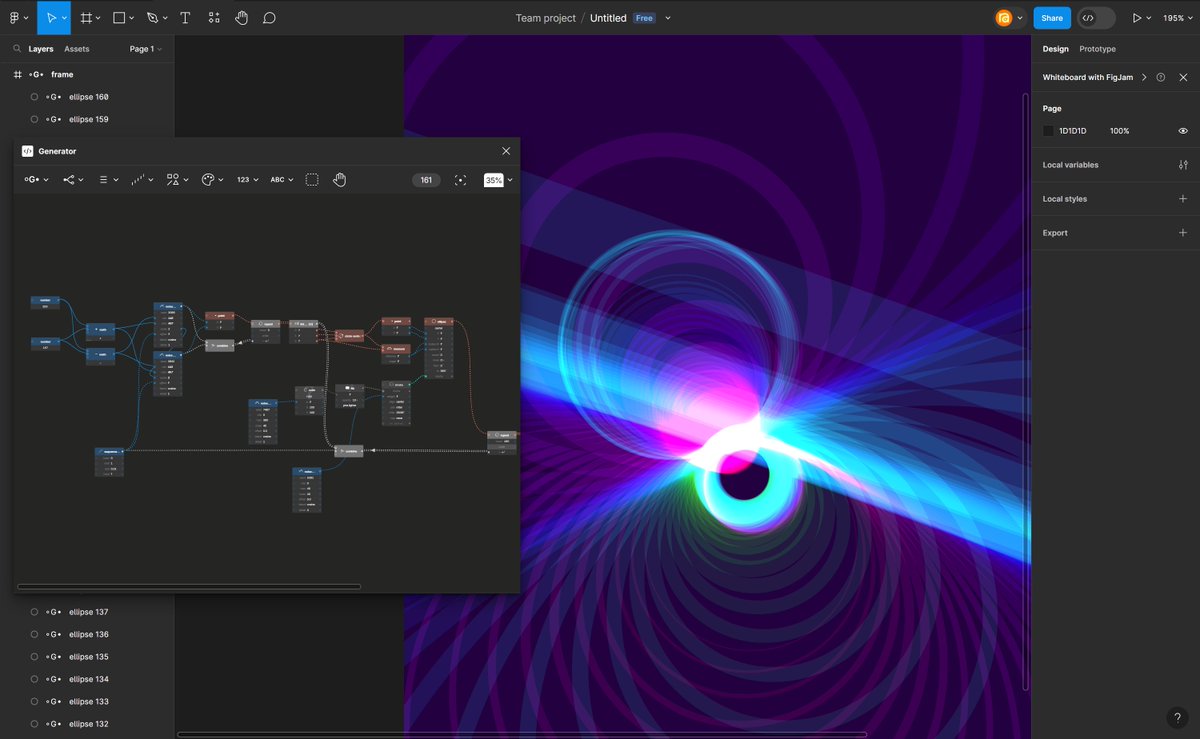Open the node graph dropdown in Generator
The width and height of the screenshot is (1200, 739).
point(73,180)
